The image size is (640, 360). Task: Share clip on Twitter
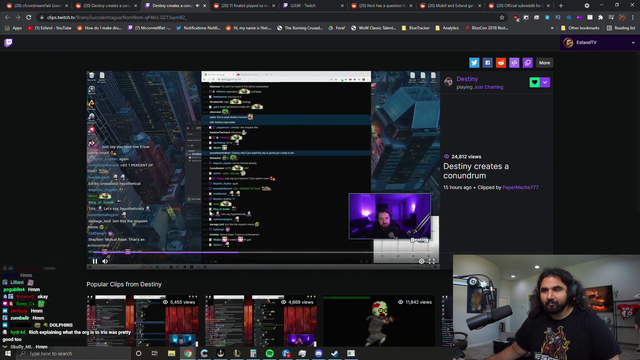(474, 63)
